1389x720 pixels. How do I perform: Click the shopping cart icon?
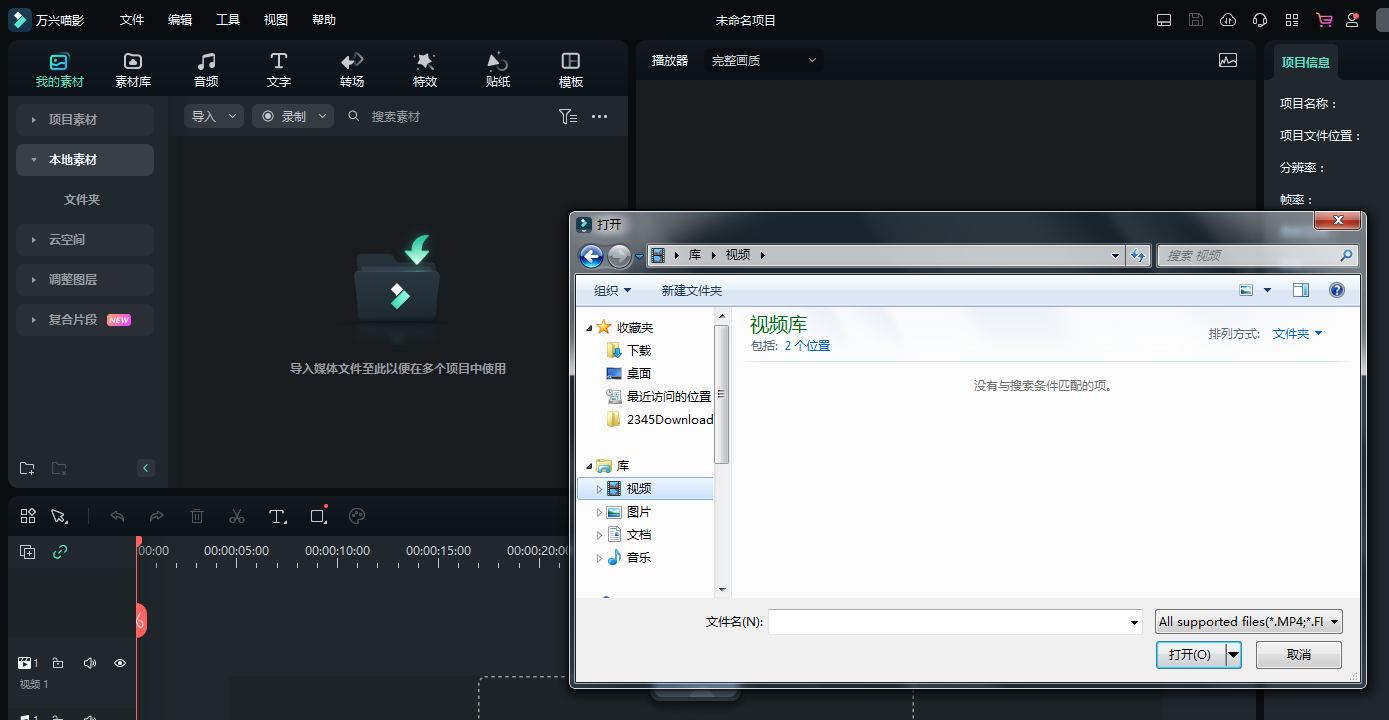(1324, 20)
